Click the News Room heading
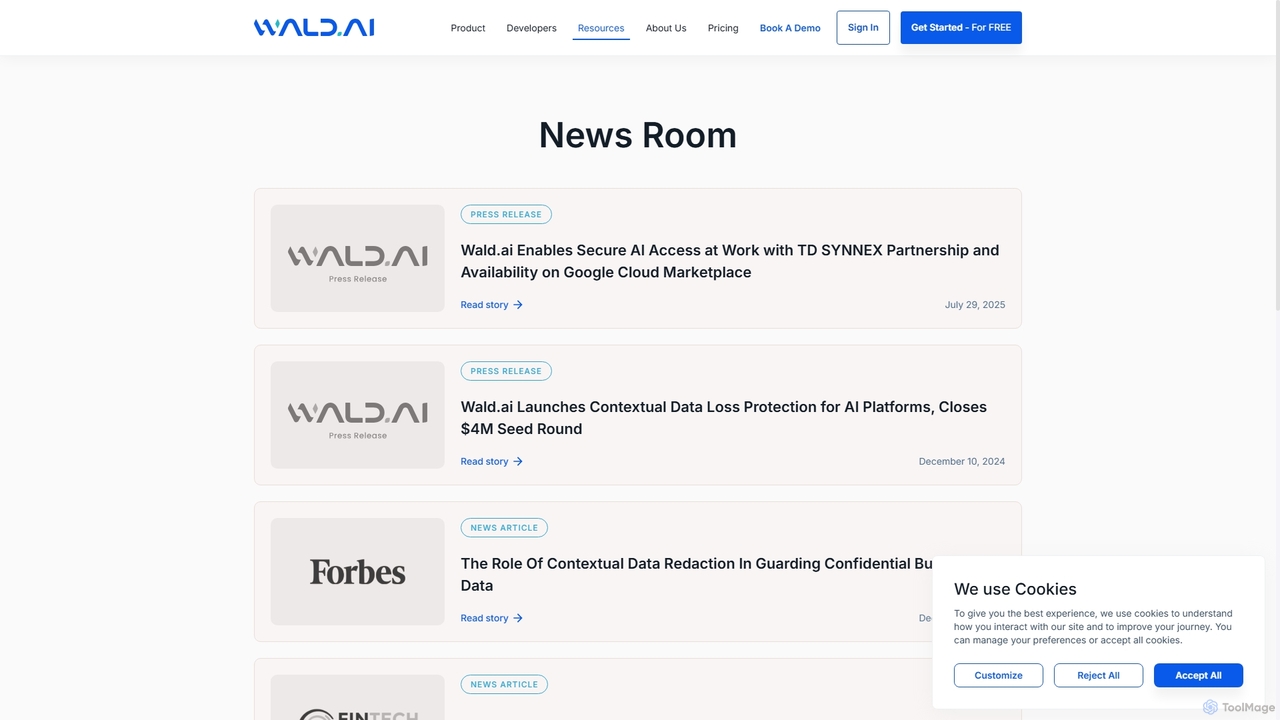The image size is (1280, 720). pos(638,135)
